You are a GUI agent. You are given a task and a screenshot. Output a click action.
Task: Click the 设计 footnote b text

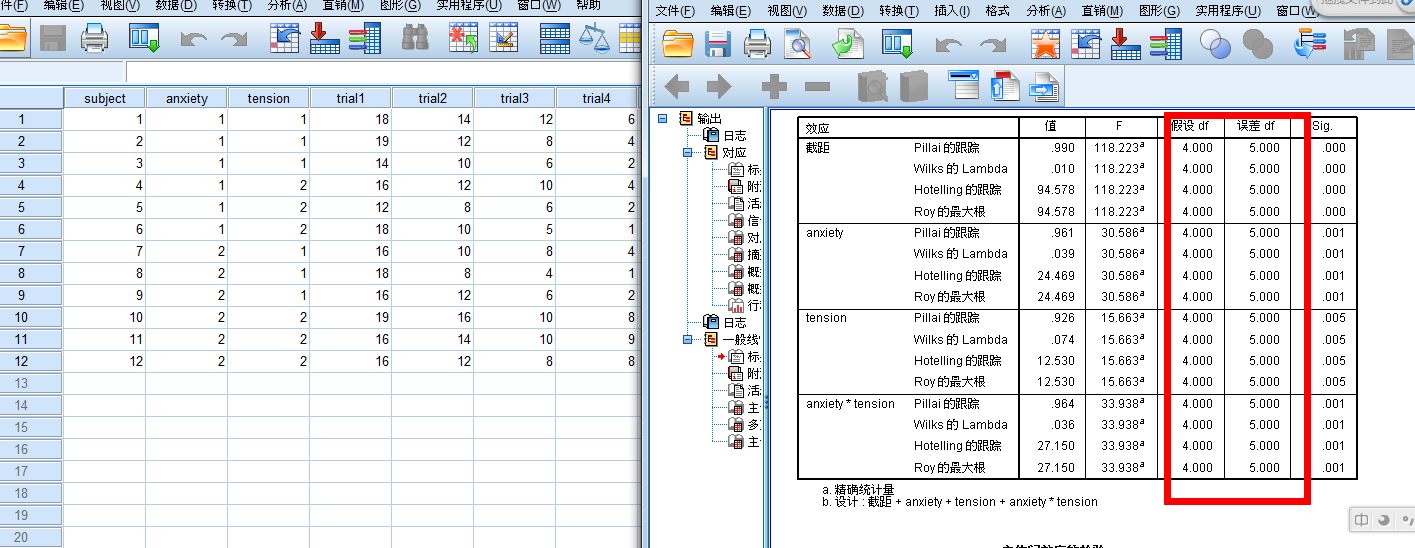pos(960,502)
